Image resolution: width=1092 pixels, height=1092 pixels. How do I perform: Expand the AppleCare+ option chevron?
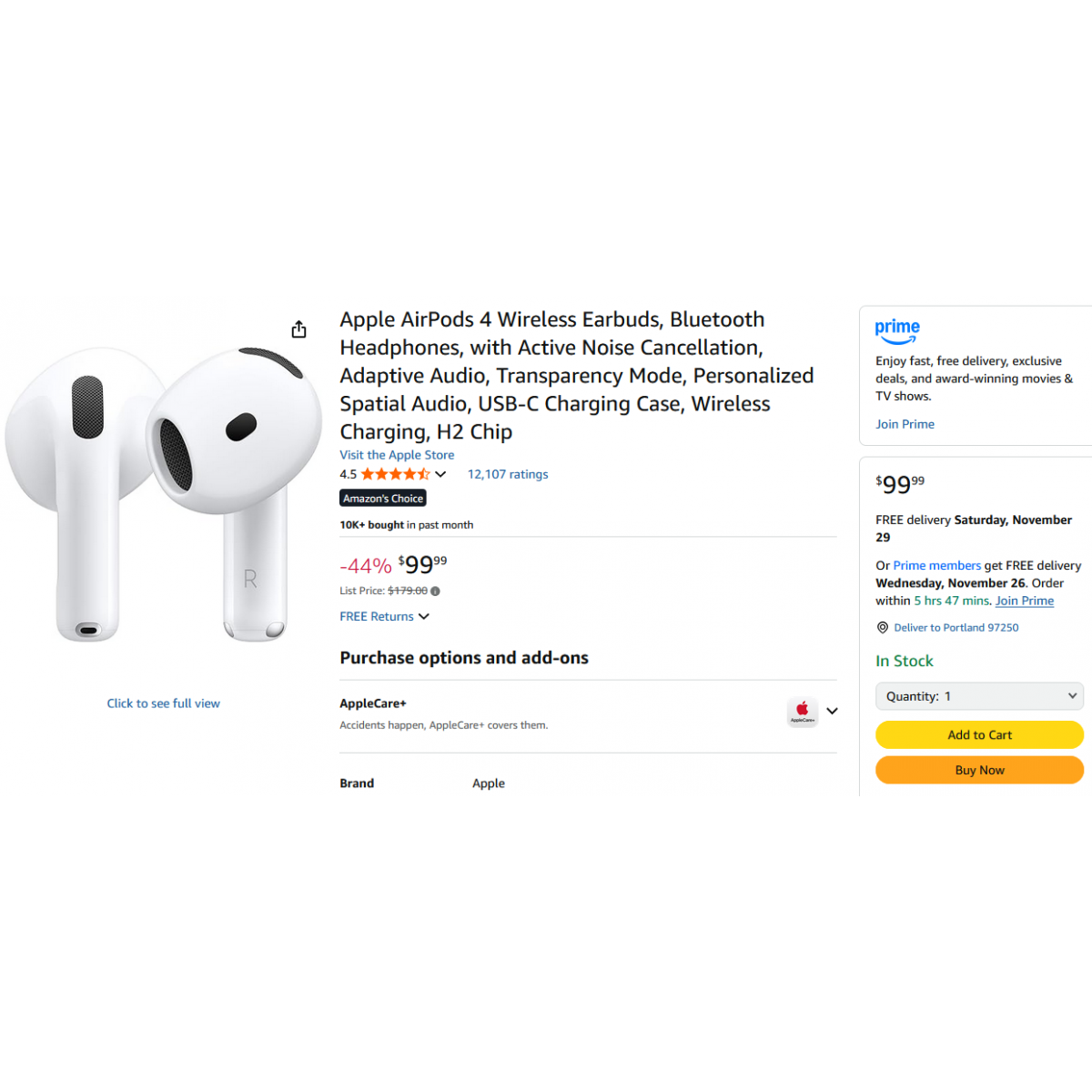[x=832, y=712]
